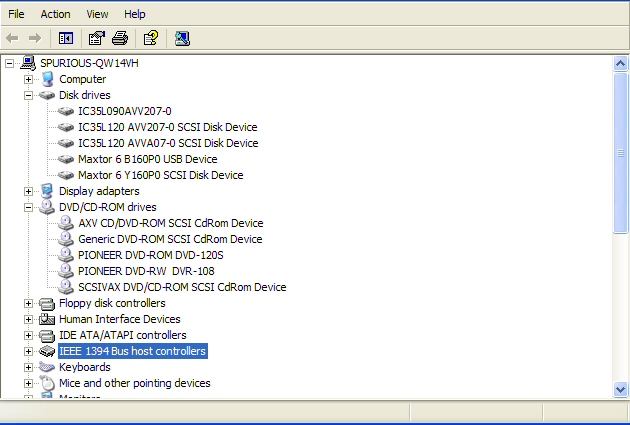
Task: Collapse the Disk drives category
Action: pyautogui.click(x=28, y=95)
